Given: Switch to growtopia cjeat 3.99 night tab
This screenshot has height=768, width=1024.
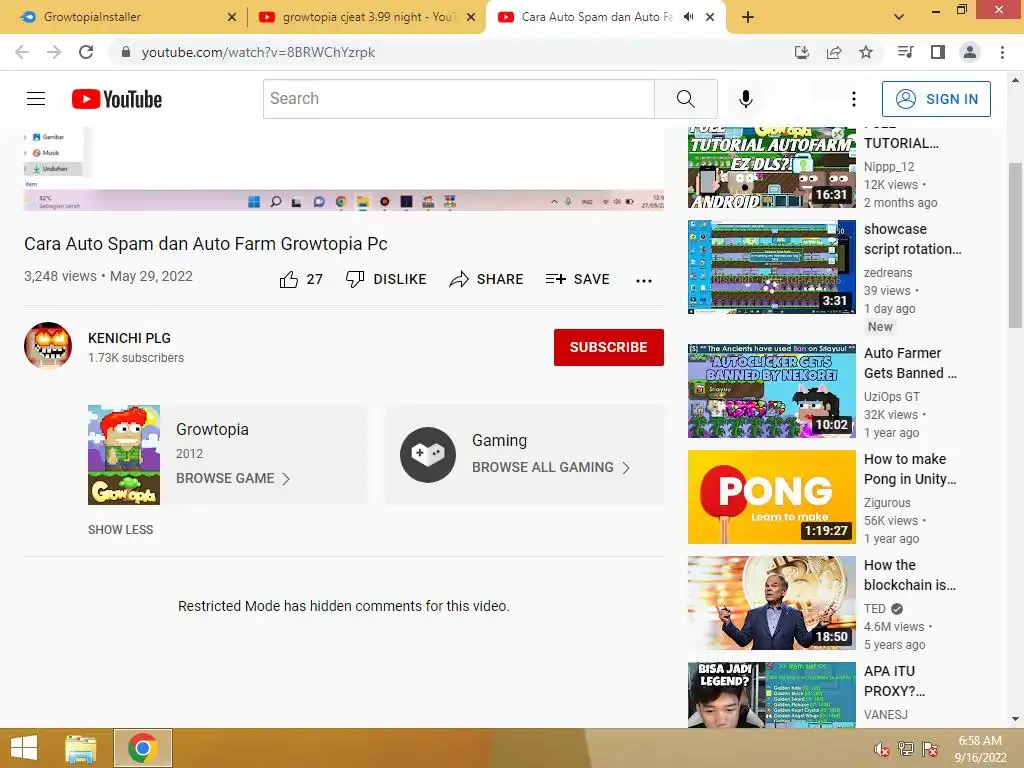Looking at the screenshot, I should (368, 17).
